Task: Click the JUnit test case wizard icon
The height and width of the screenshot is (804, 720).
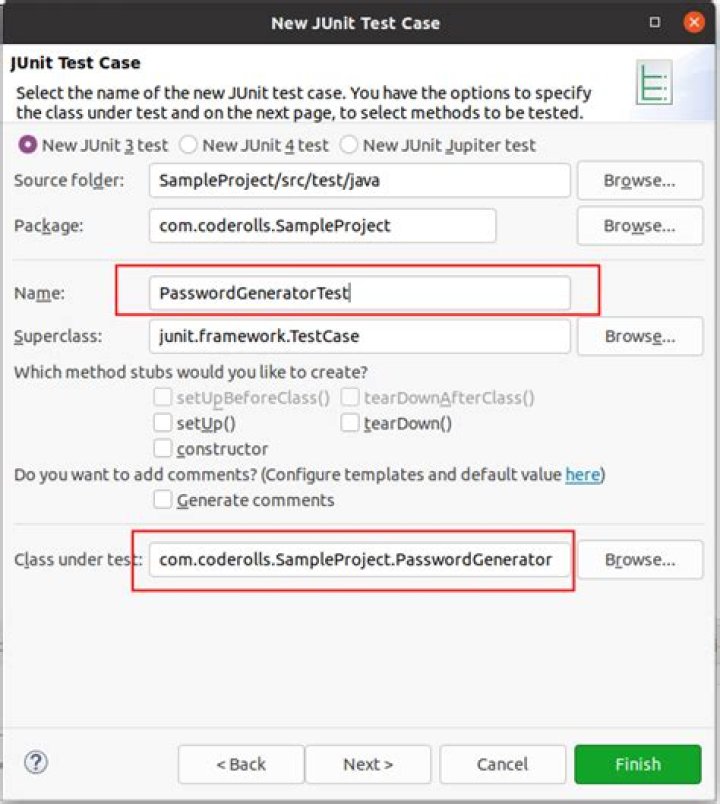Action: coord(652,85)
